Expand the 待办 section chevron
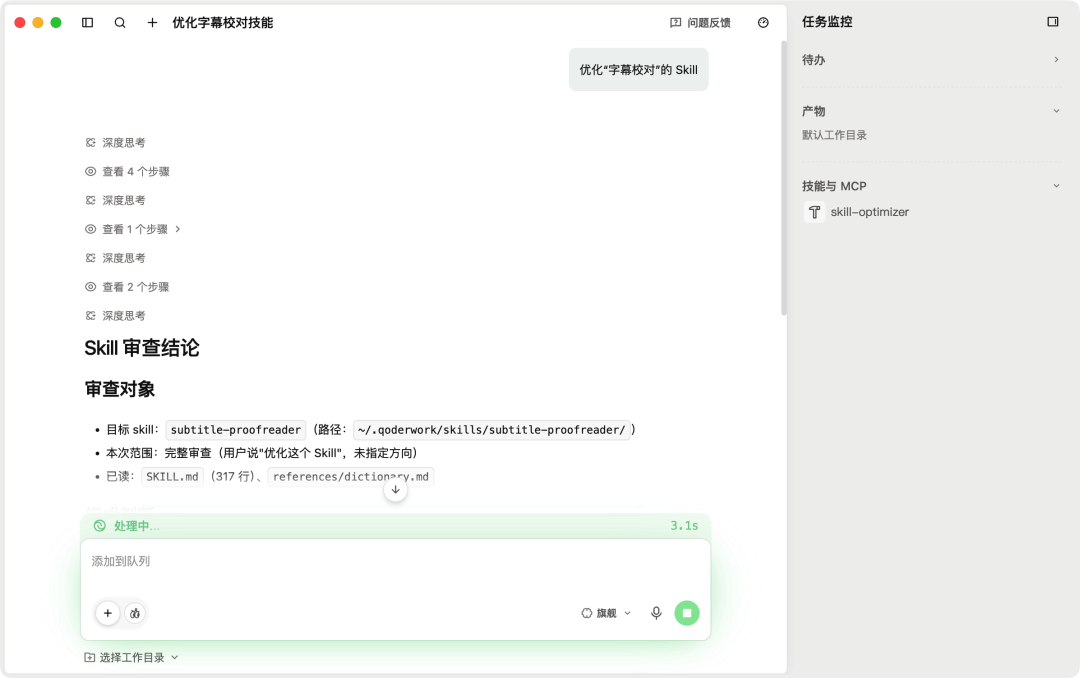Image resolution: width=1080 pixels, height=678 pixels. point(1056,60)
